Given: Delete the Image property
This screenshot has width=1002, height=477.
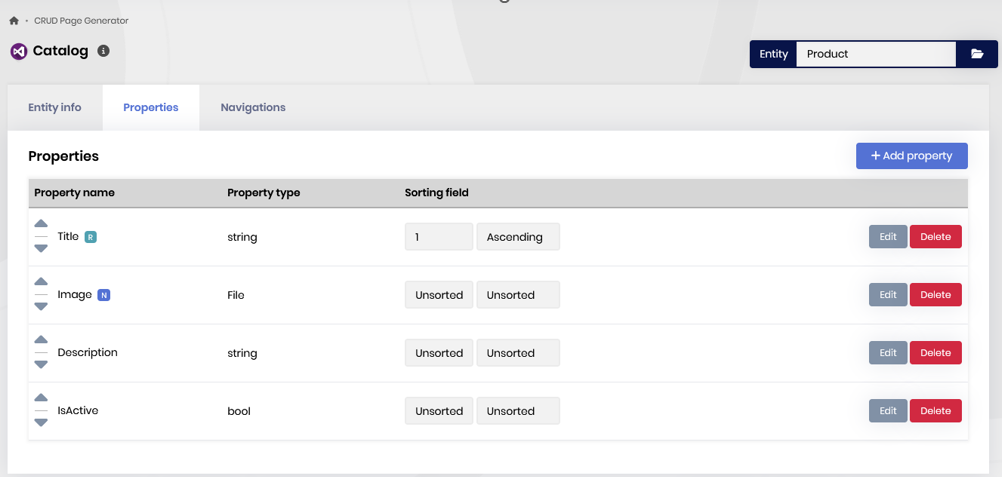Looking at the screenshot, I should [935, 295].
